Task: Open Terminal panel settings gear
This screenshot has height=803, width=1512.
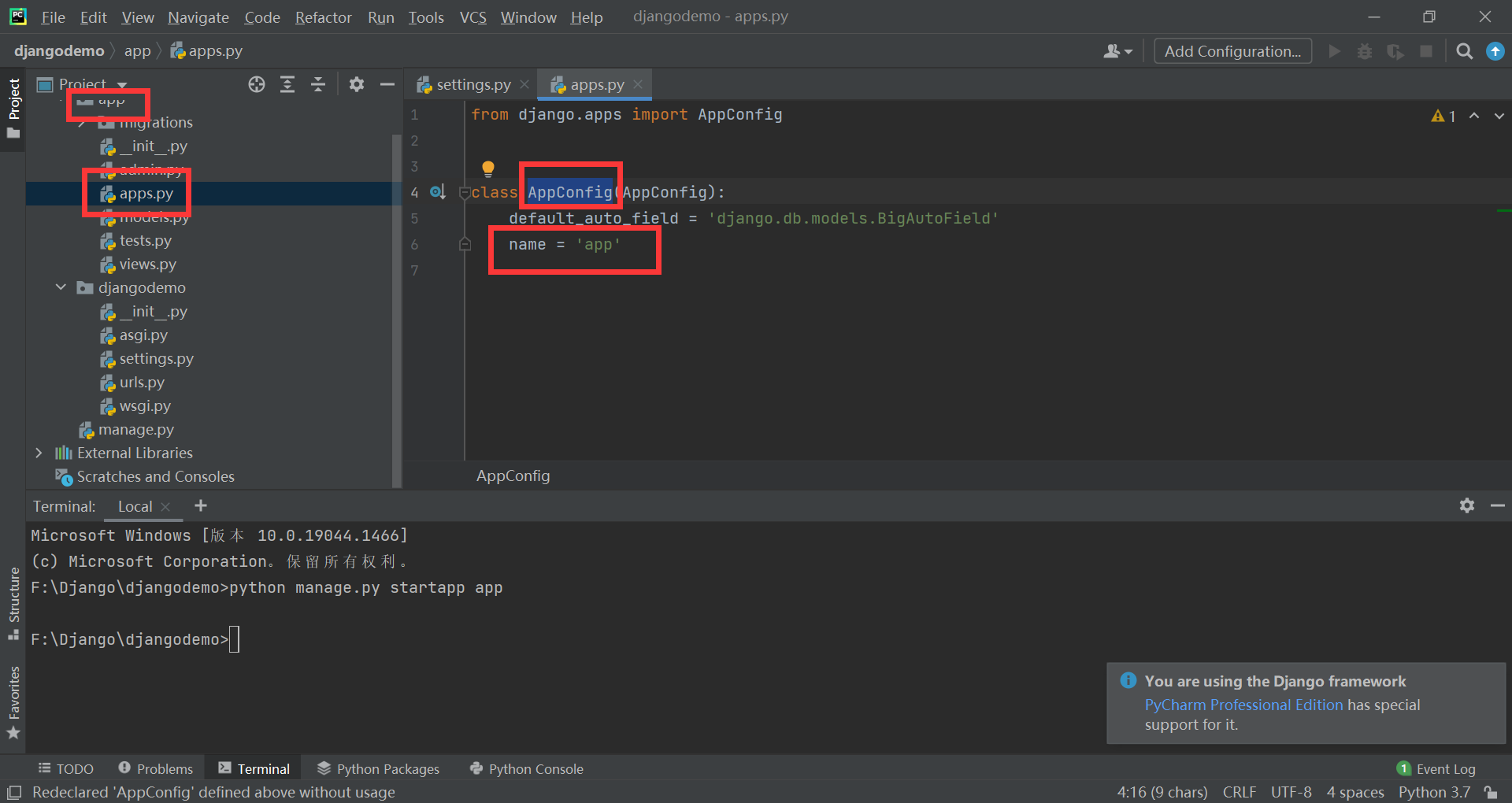Action: pyautogui.click(x=1466, y=506)
